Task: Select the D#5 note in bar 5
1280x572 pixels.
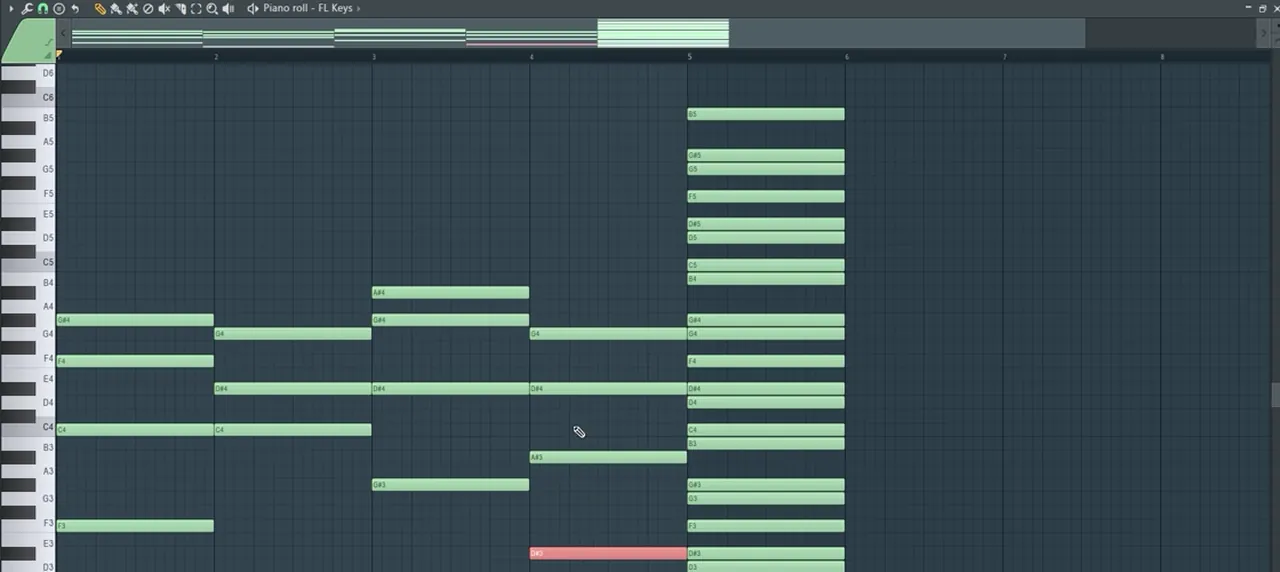Action: pos(766,224)
